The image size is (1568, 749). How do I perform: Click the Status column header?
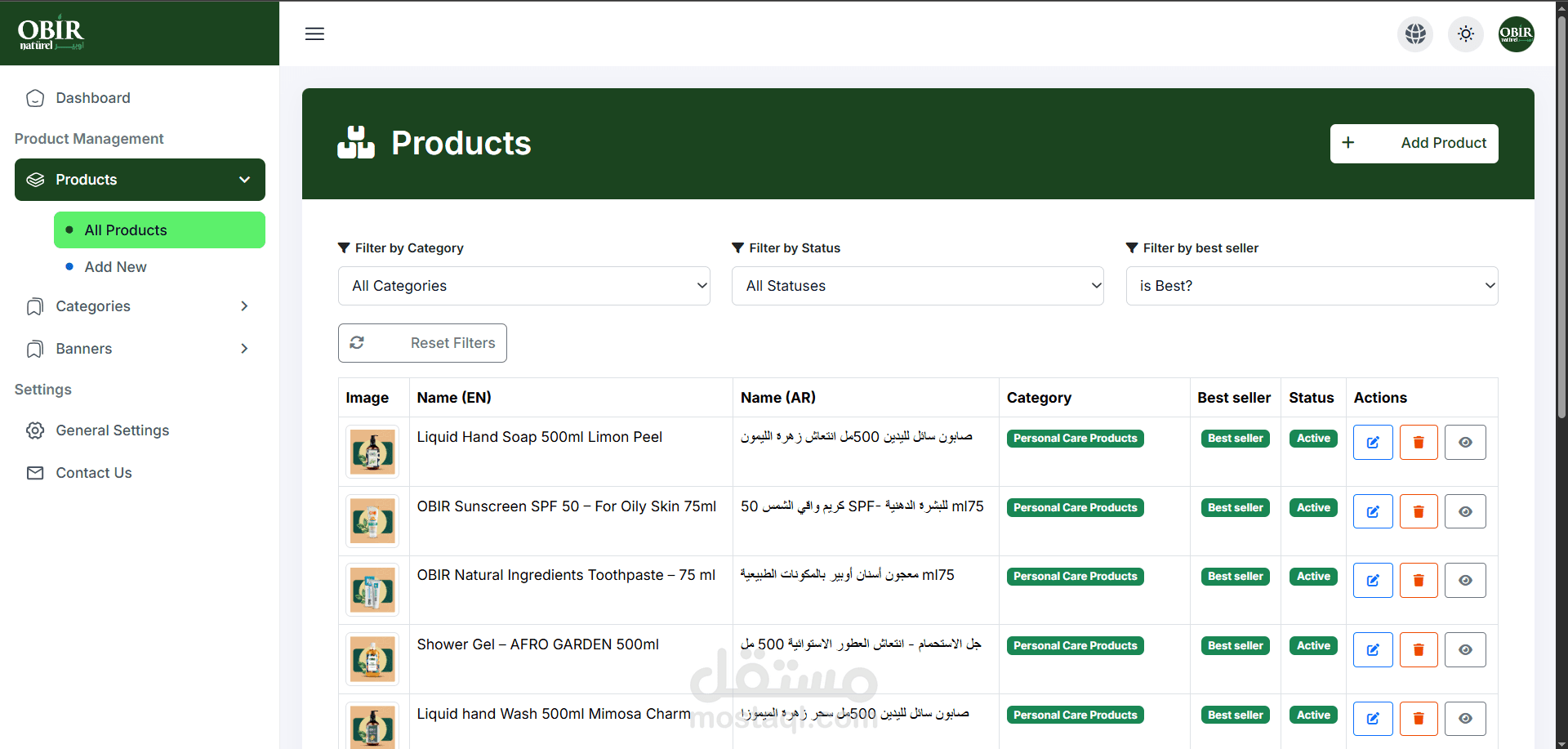pos(1312,398)
